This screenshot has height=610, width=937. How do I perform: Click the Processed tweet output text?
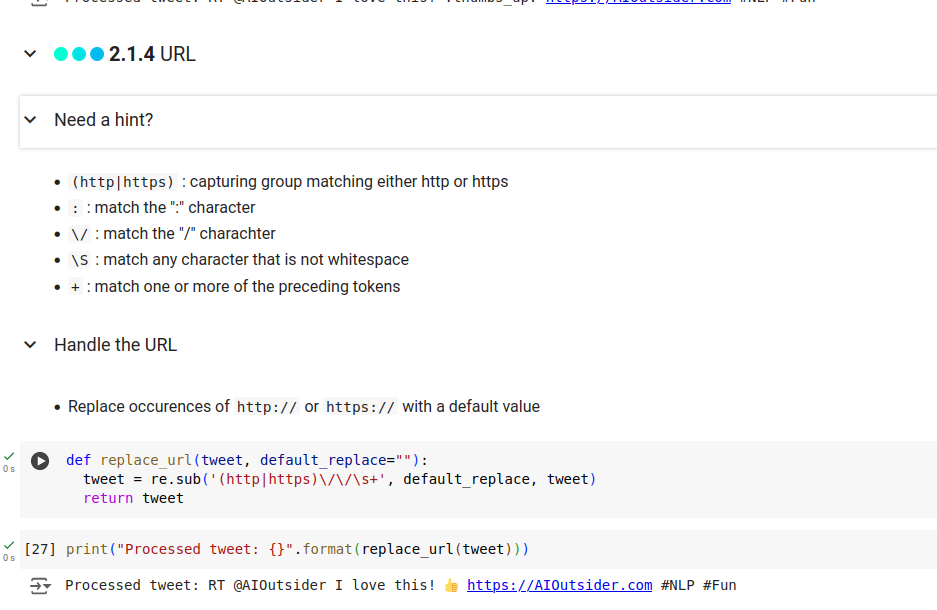click(250, 585)
